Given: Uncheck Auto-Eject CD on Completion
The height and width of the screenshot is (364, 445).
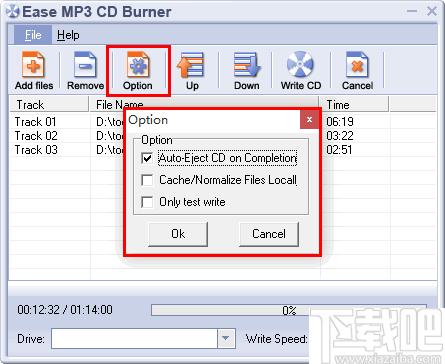Looking at the screenshot, I should tap(147, 158).
